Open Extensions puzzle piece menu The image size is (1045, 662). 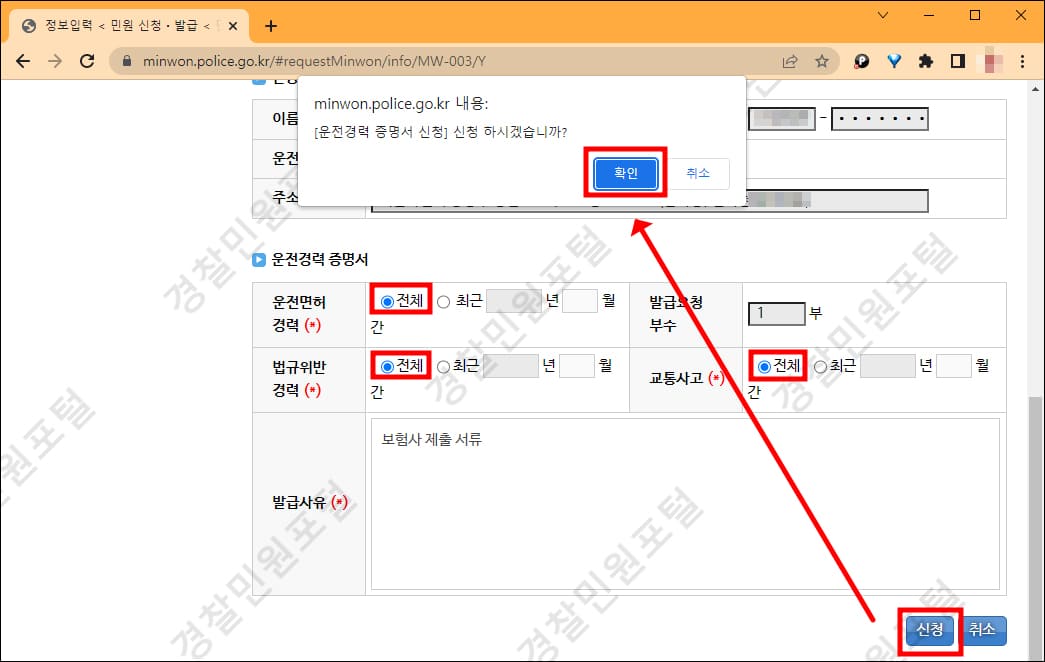coord(926,61)
